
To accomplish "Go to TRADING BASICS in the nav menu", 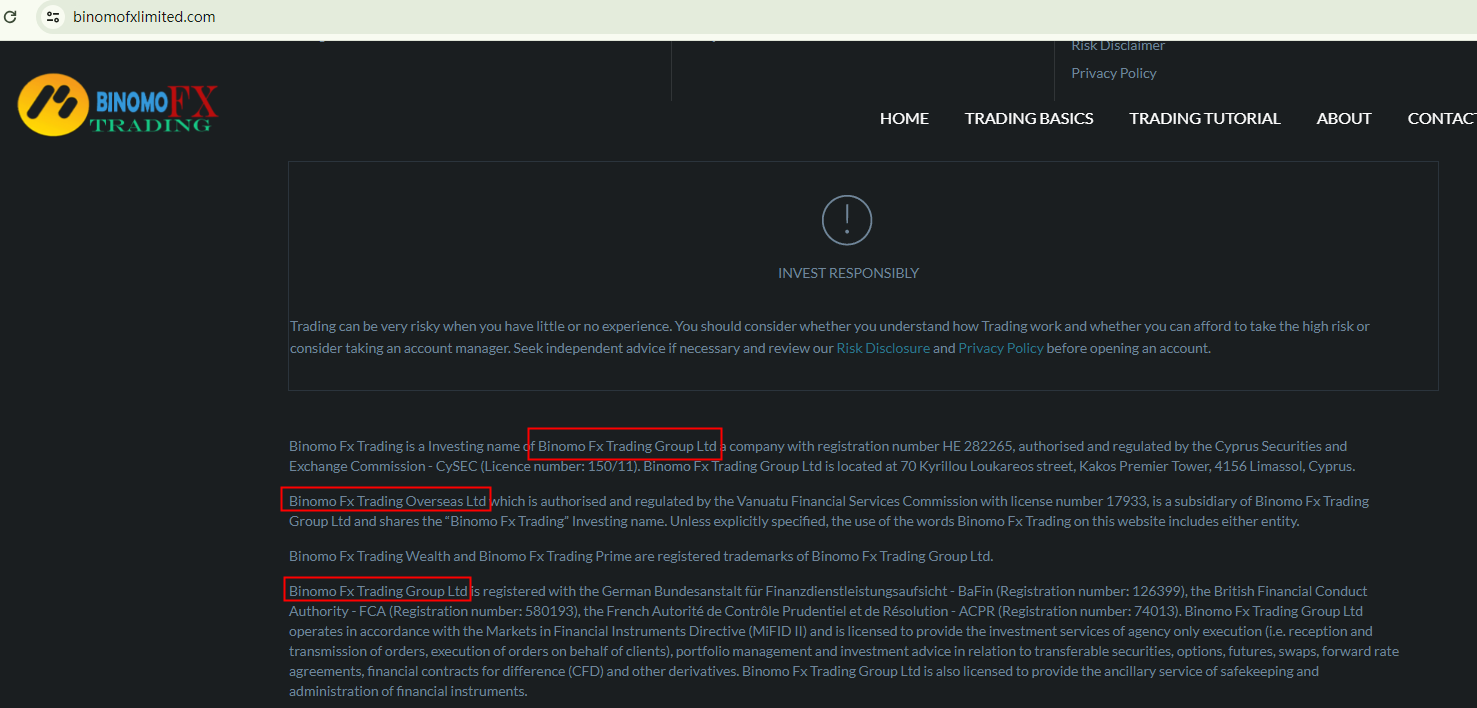I will (x=1029, y=119).
